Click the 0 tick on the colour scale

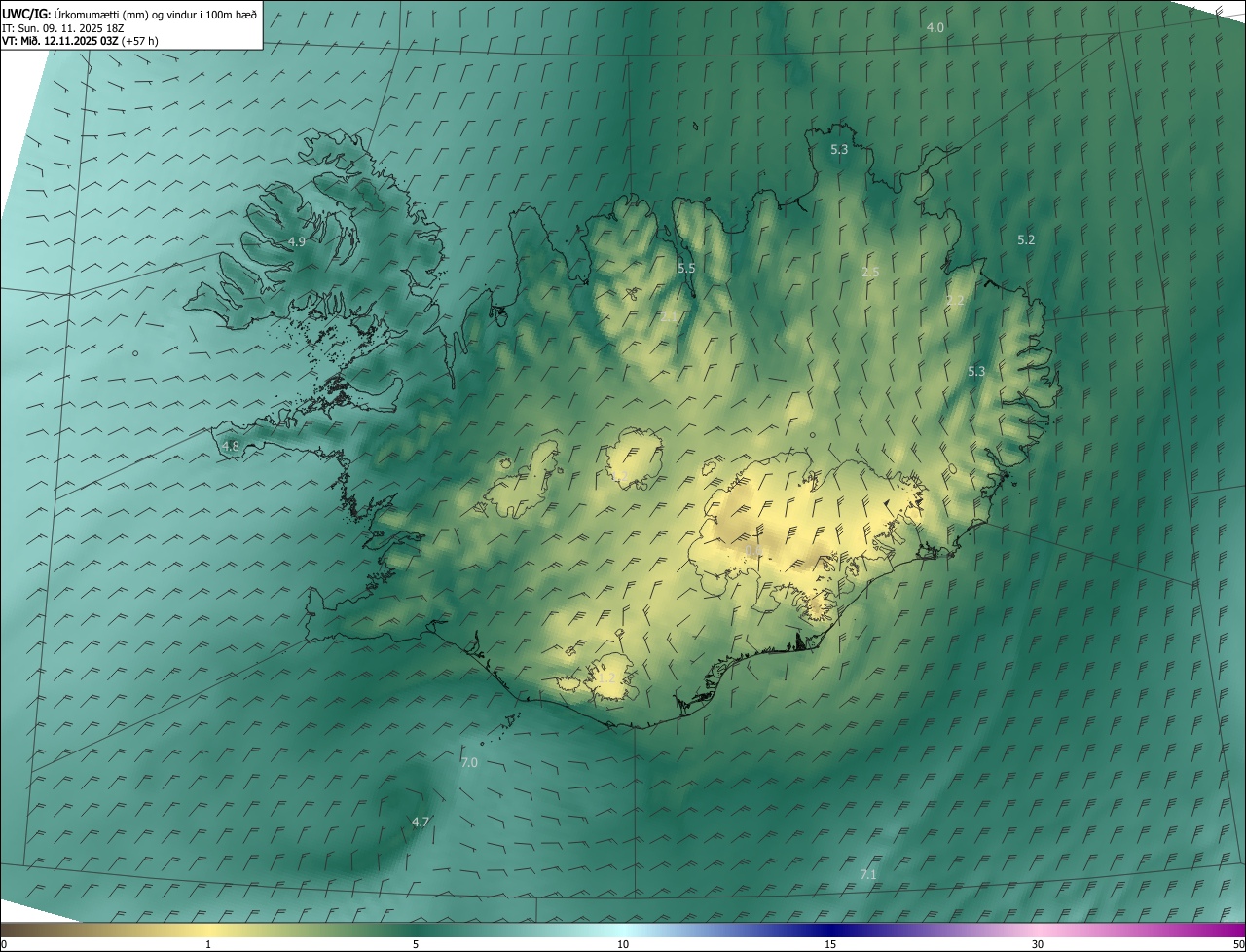4,945
